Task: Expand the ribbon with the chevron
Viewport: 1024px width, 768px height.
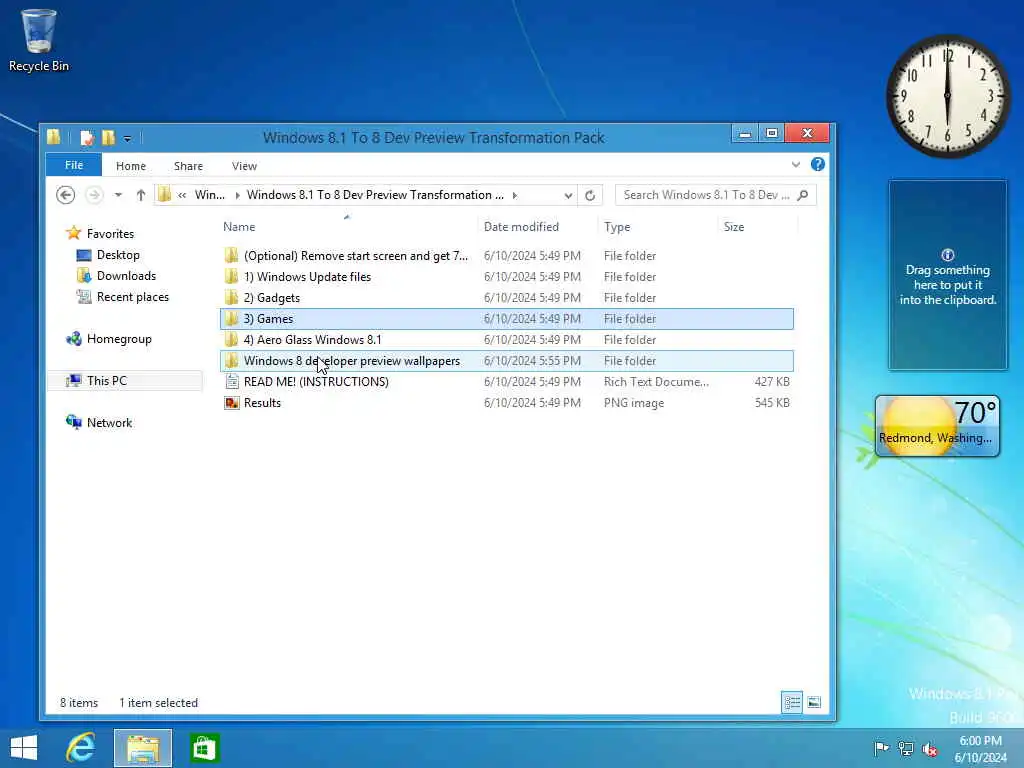Action: pyautogui.click(x=795, y=165)
